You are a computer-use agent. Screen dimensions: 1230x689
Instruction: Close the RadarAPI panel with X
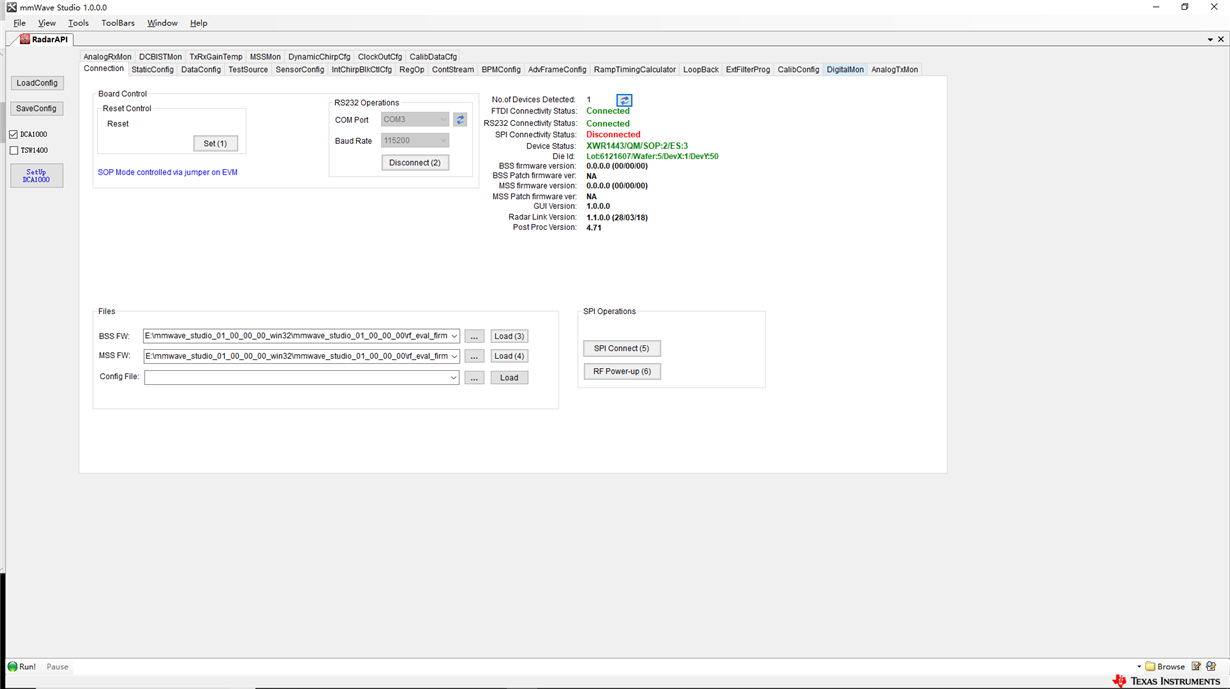pyautogui.click(x=1221, y=40)
